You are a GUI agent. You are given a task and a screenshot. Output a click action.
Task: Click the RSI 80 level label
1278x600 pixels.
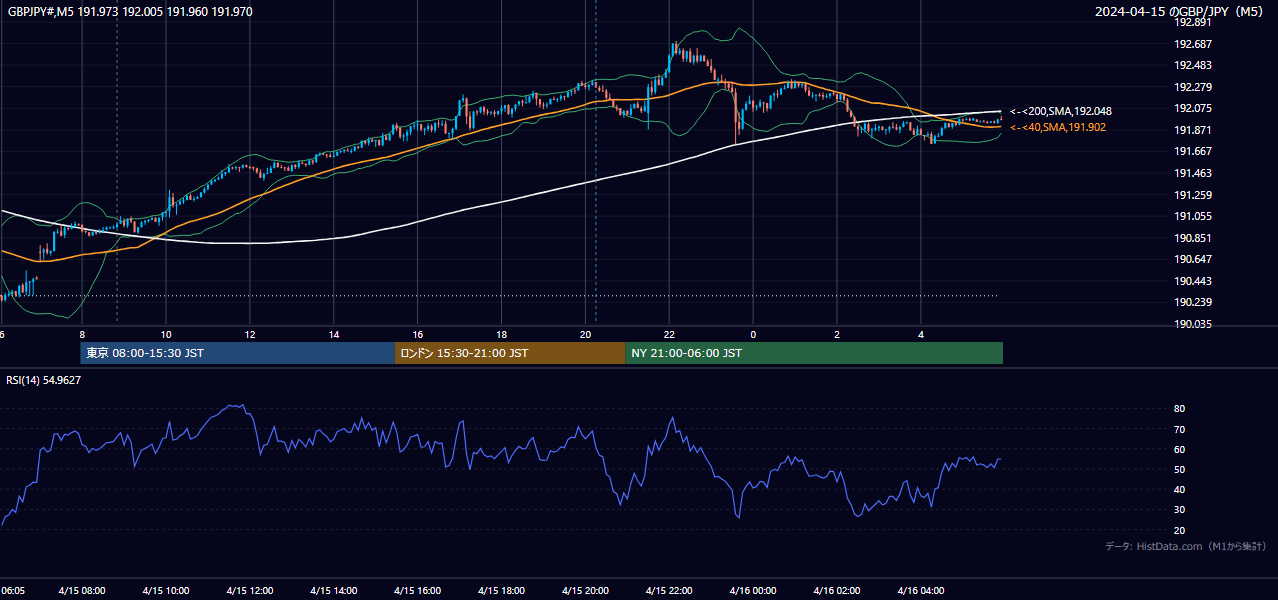(x=1180, y=409)
